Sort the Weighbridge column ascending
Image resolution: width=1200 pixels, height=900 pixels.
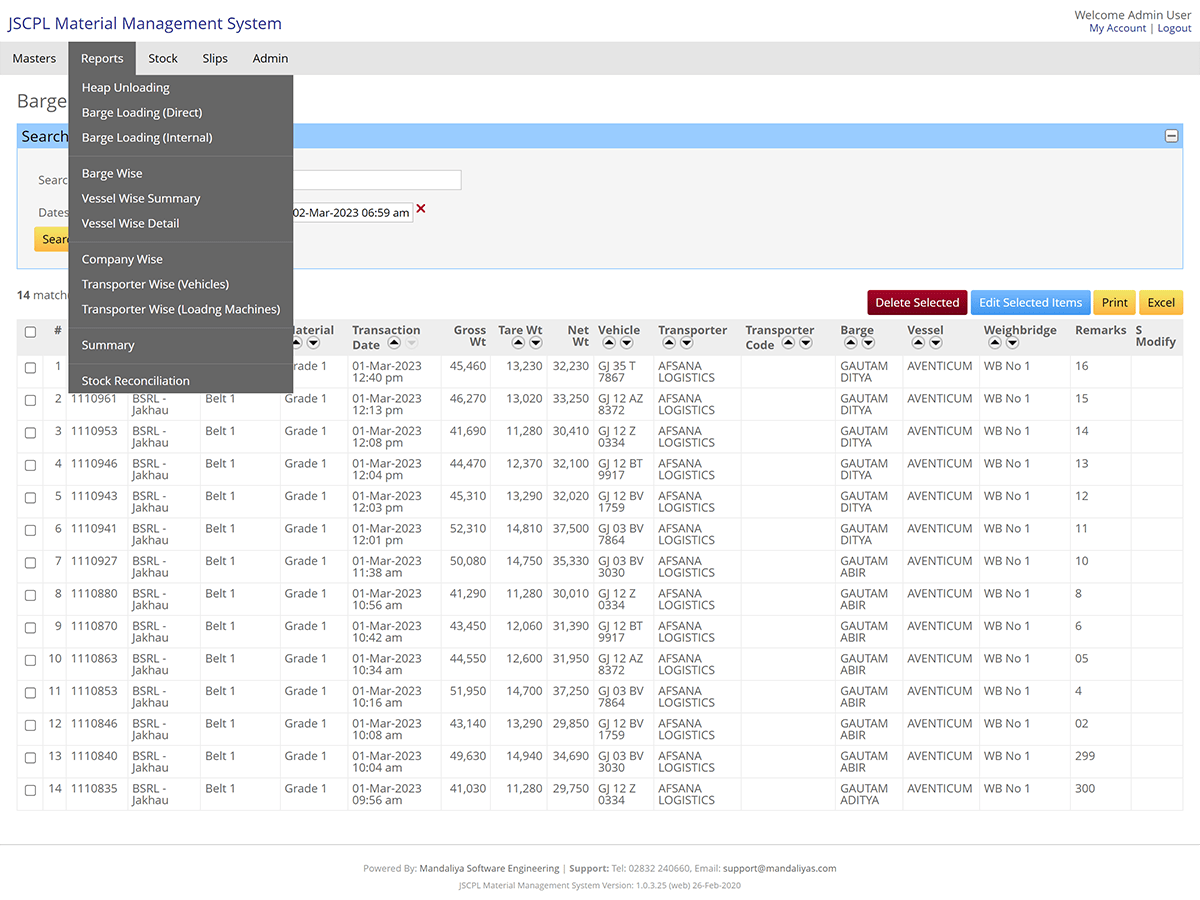(994, 342)
